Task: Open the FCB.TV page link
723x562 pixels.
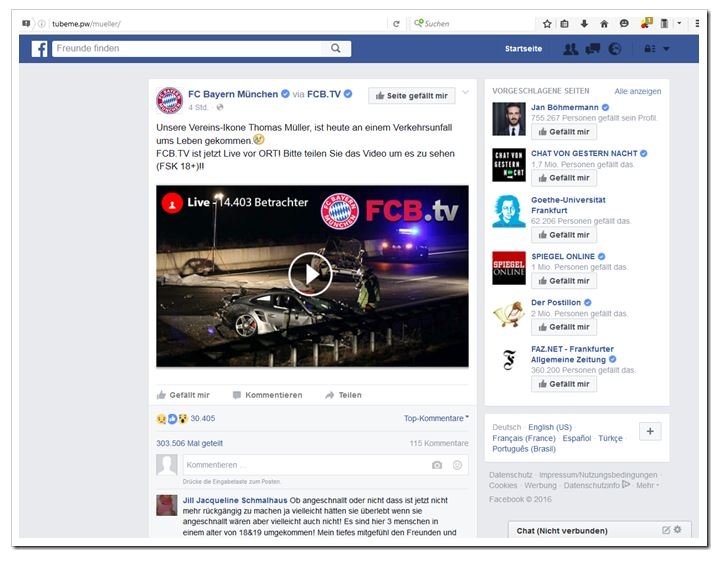Action: (x=324, y=94)
